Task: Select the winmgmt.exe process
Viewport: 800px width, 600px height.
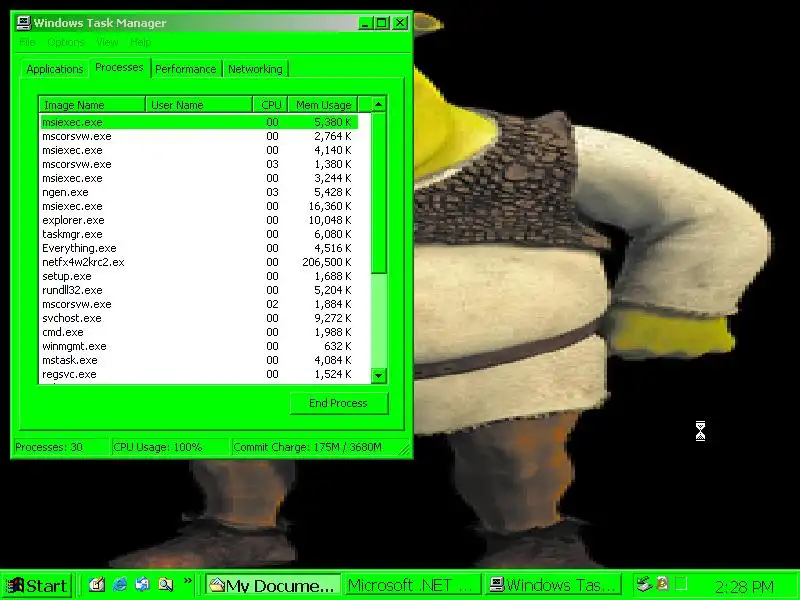Action: point(199,346)
